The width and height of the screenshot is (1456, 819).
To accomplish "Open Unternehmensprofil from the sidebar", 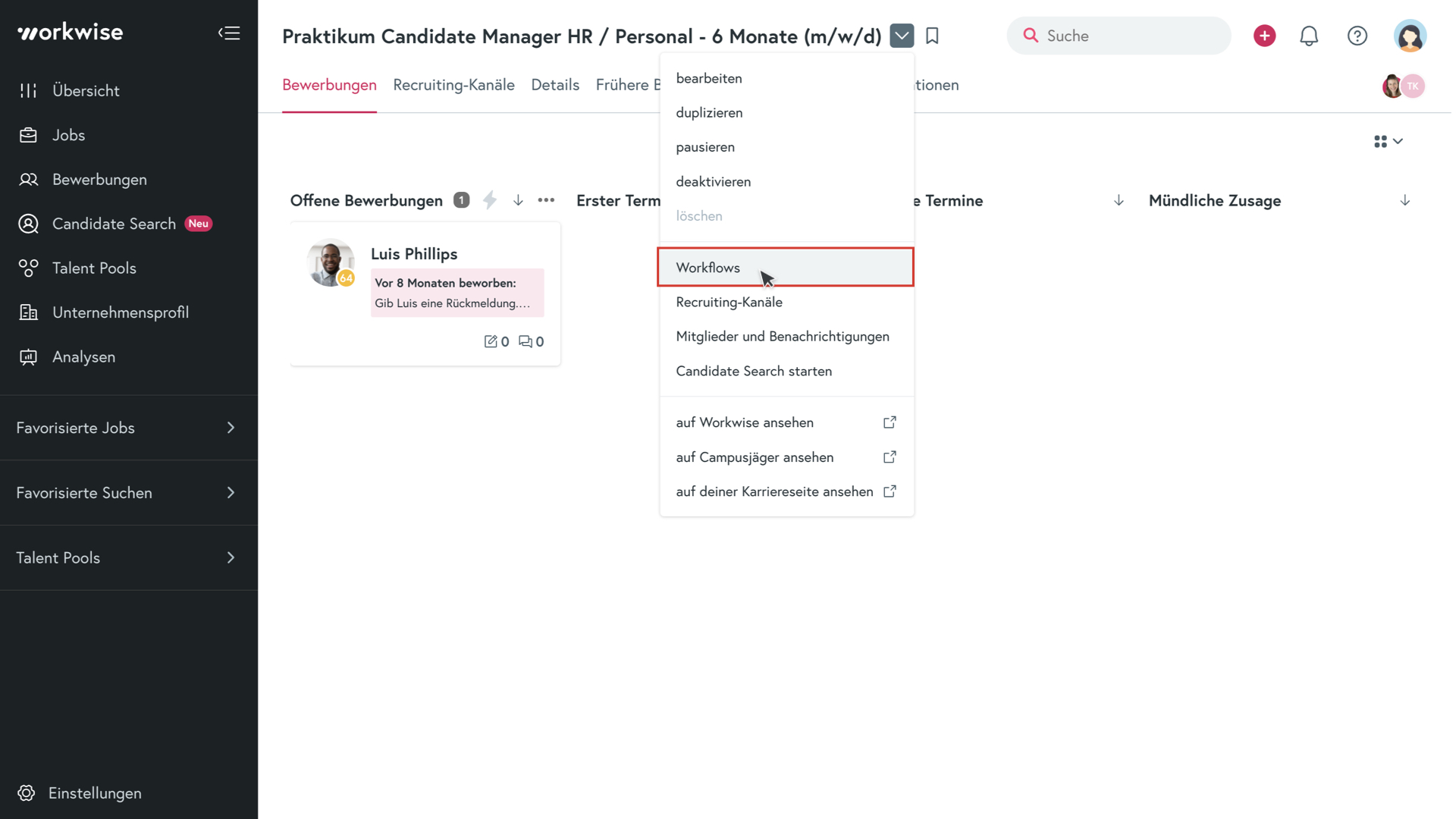I will click(120, 312).
